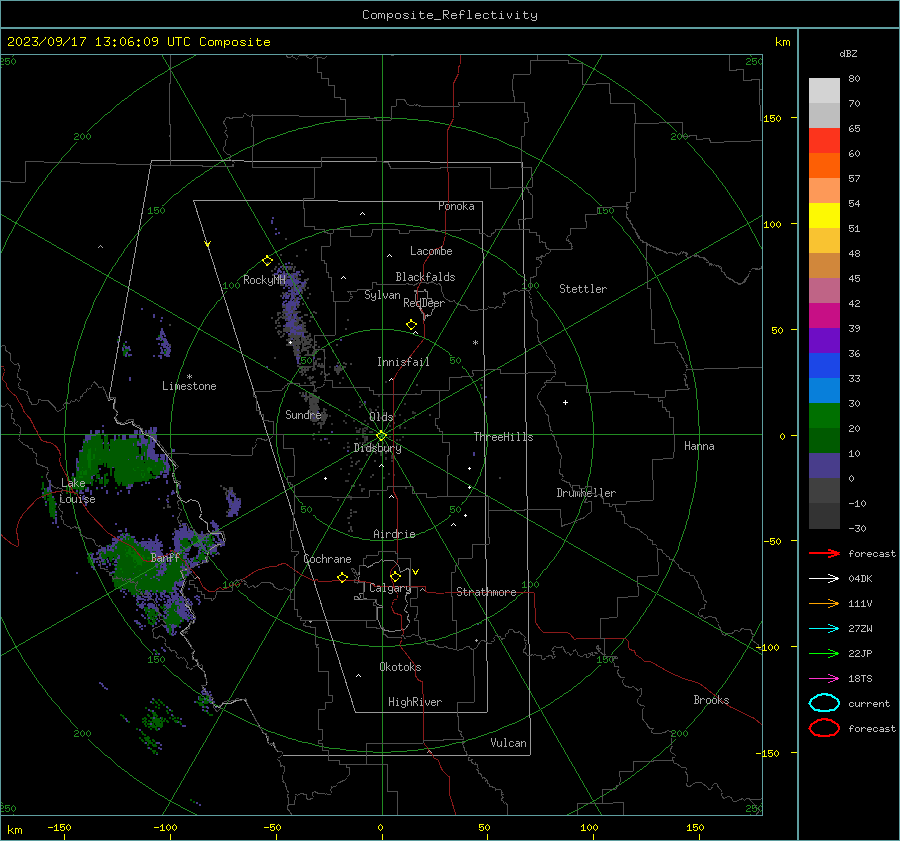Click the 04DK legend label
The width and height of the screenshot is (900, 841).
point(860,579)
